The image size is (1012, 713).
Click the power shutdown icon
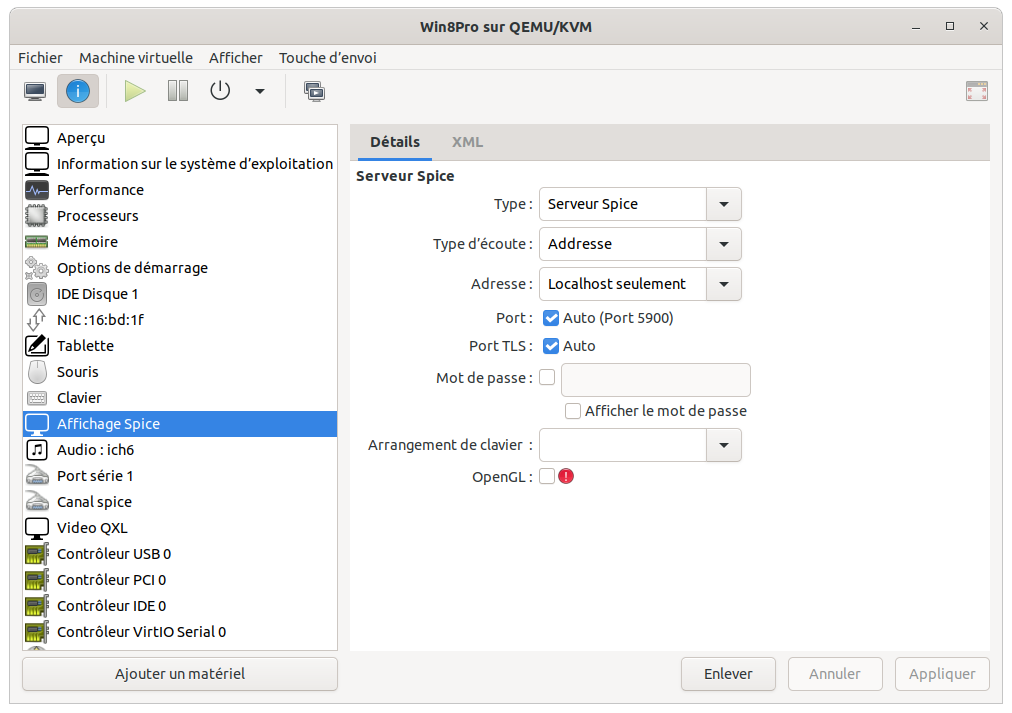click(x=220, y=91)
